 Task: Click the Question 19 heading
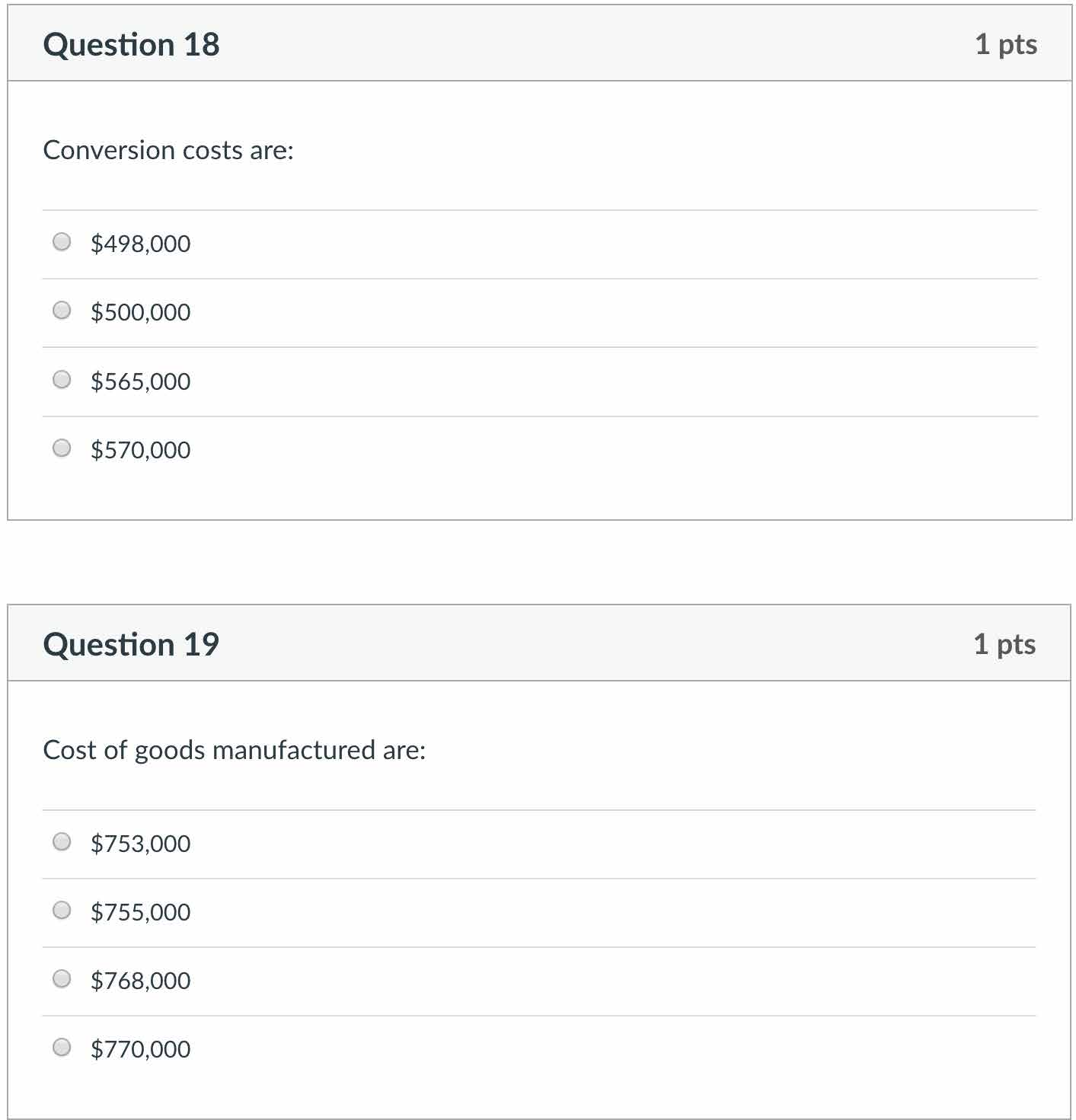(x=131, y=645)
